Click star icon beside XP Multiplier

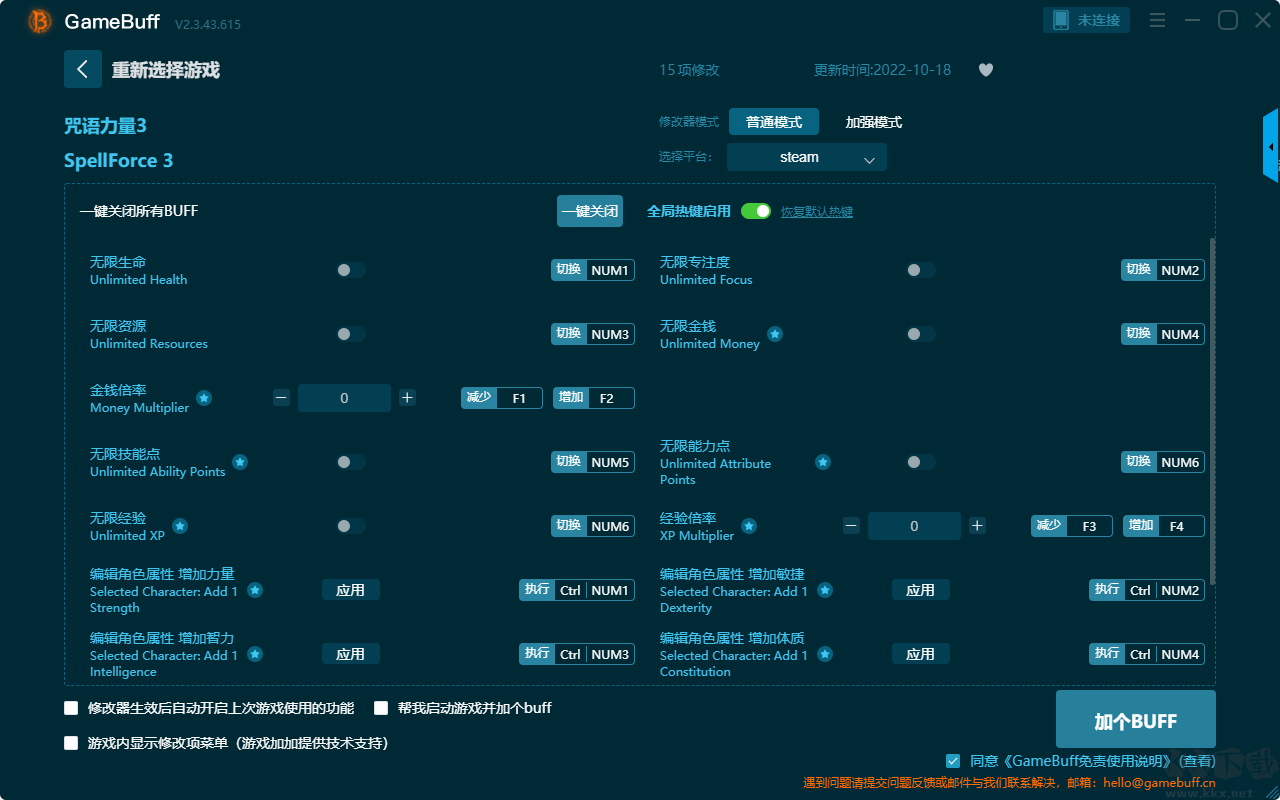[x=749, y=526]
